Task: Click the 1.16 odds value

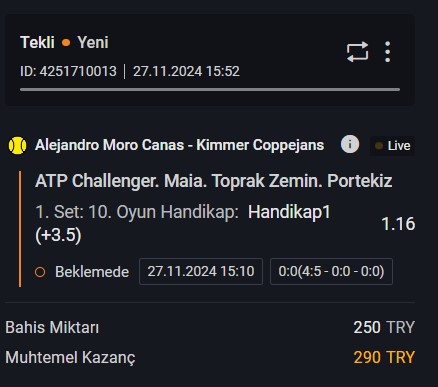Action: (398, 224)
